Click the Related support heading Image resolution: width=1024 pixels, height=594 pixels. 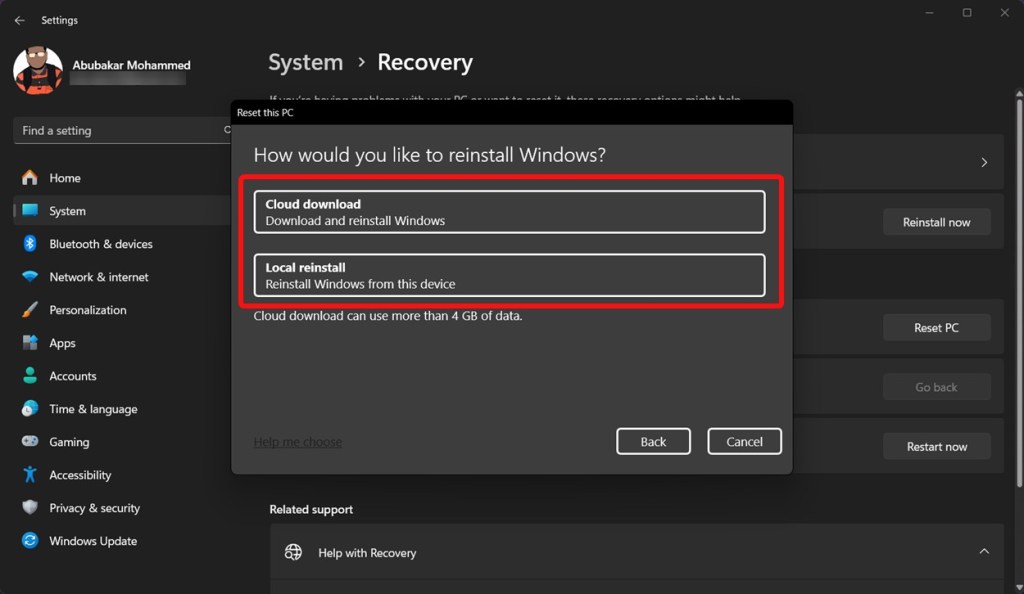click(x=311, y=509)
